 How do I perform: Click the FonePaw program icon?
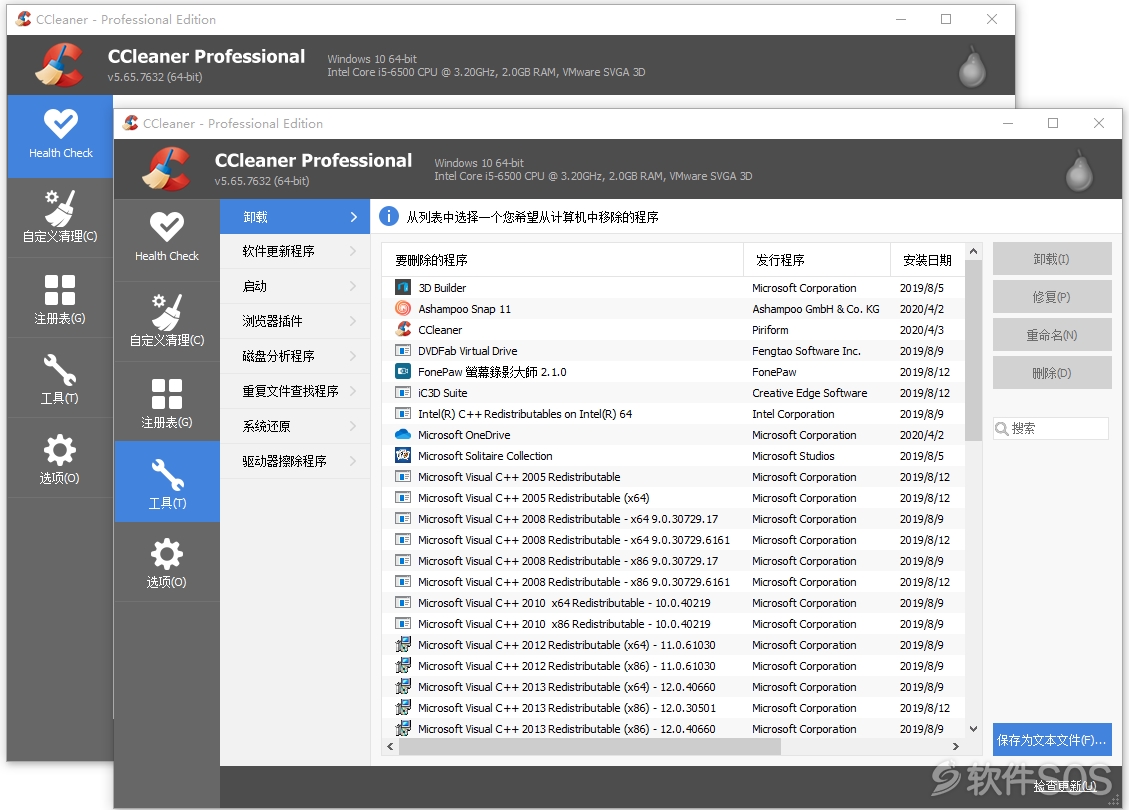(x=403, y=372)
